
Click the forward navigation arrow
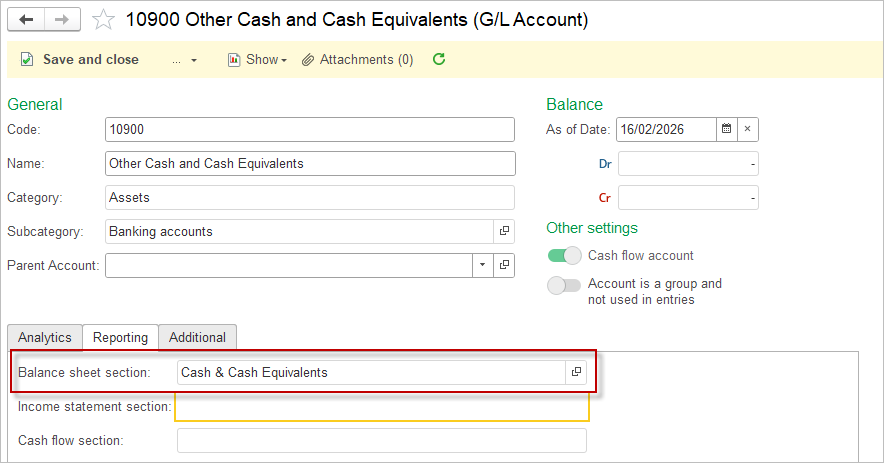coord(62,20)
